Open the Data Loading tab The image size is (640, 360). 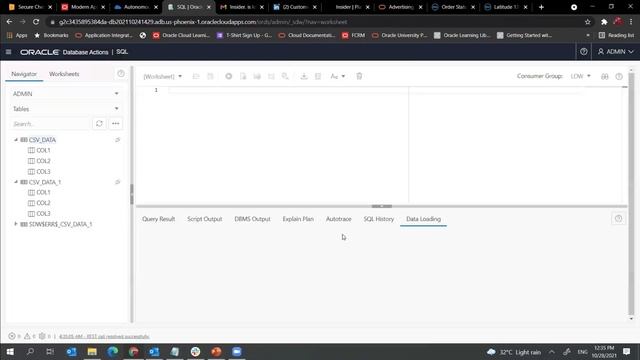pos(423,219)
